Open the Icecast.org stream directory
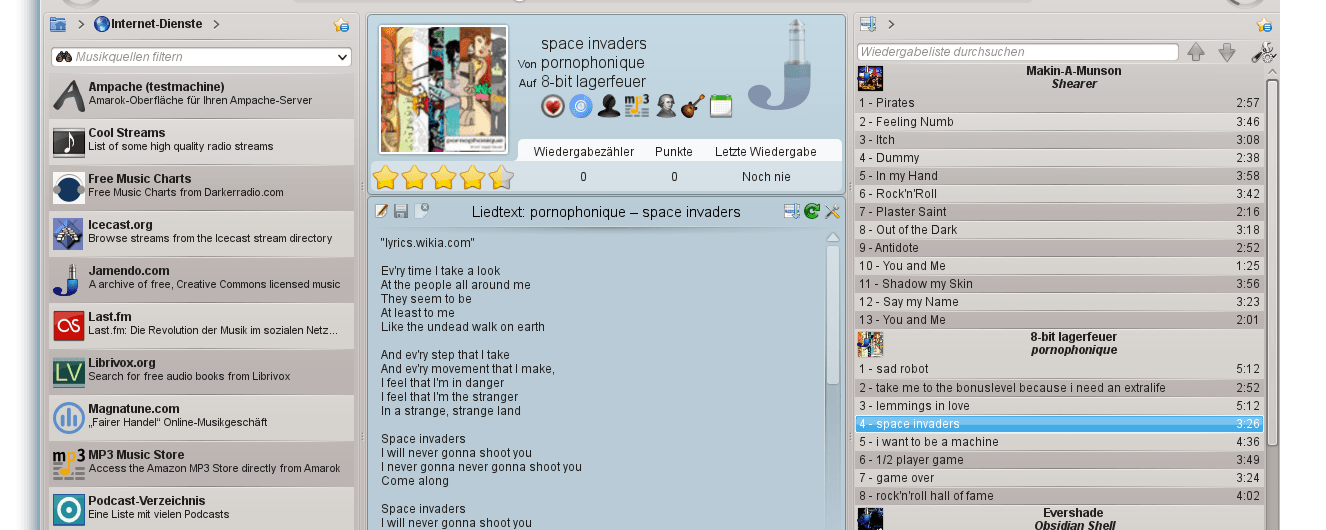Viewport: 1326px width, 530px height. [201, 232]
